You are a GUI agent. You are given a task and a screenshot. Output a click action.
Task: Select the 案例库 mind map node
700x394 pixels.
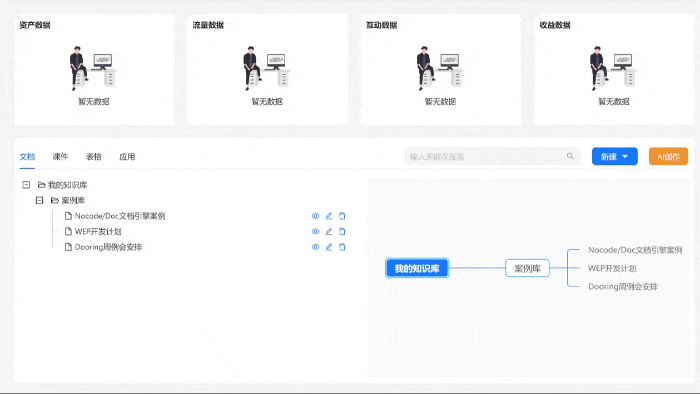(x=527, y=268)
